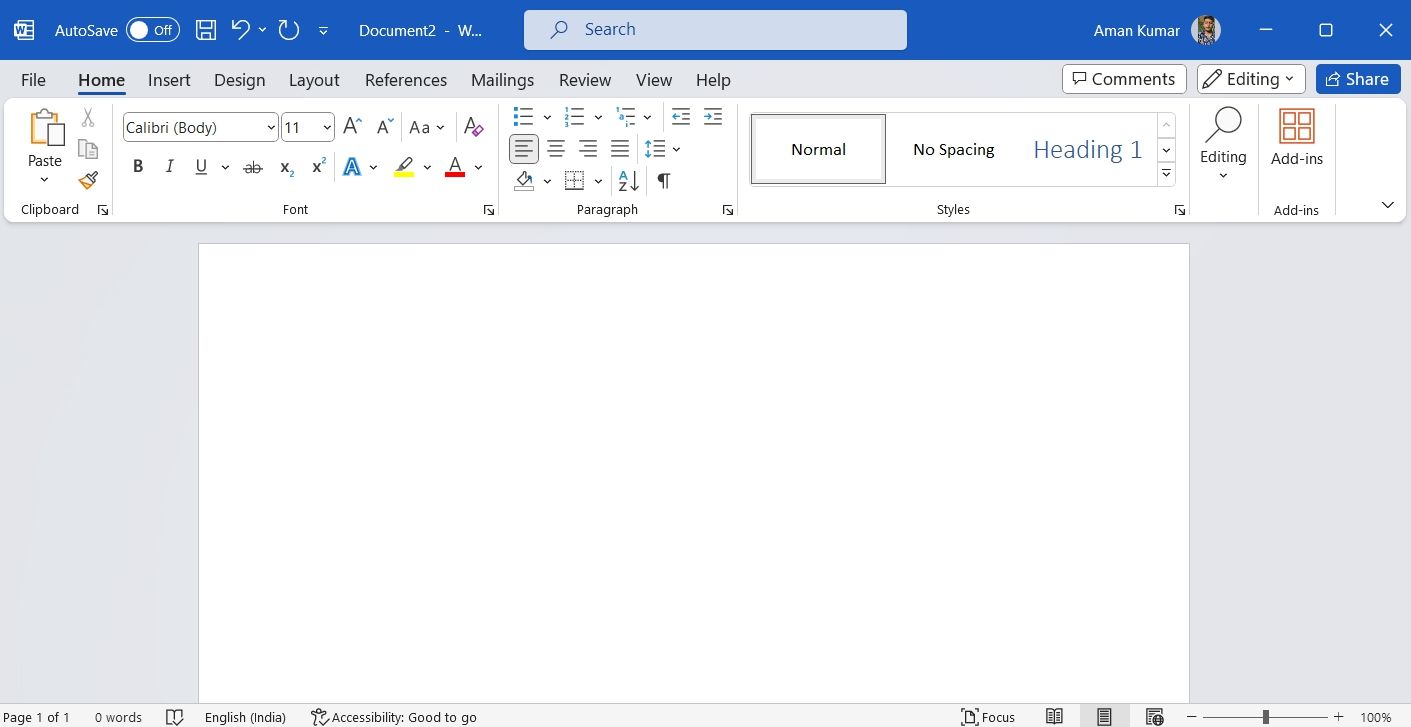Toggle the paragraph marks icon
The width and height of the screenshot is (1411, 727).
[663, 181]
